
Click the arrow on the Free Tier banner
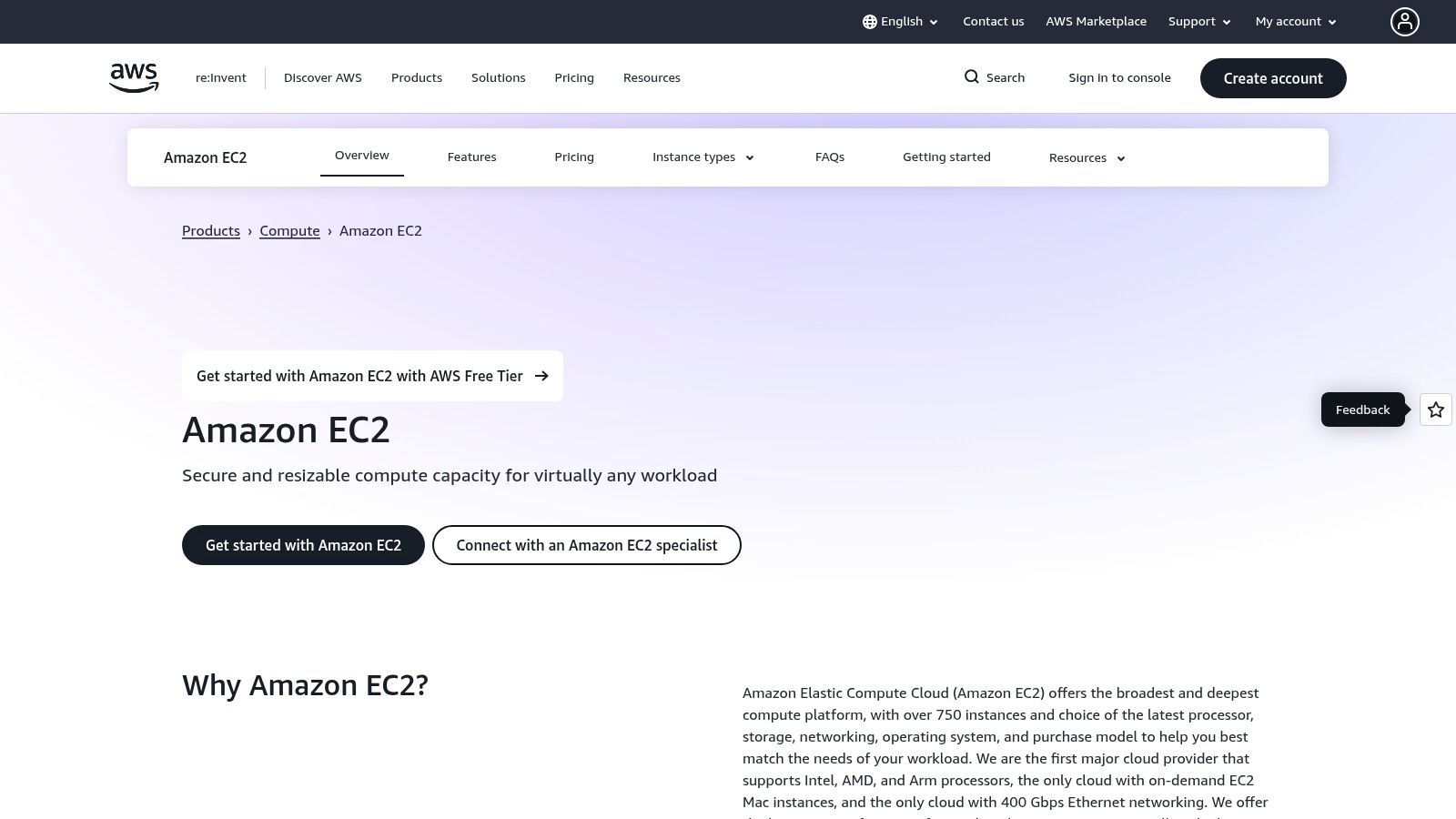[x=541, y=376]
